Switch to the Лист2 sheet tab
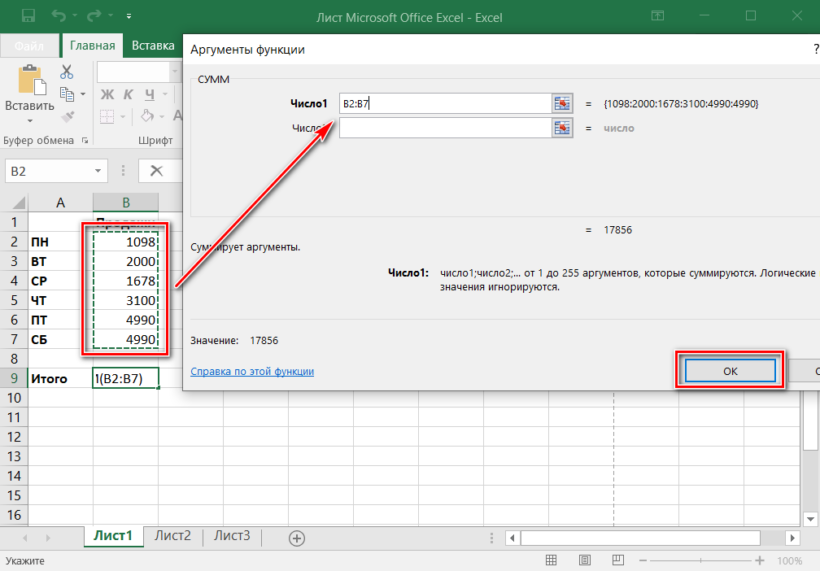820x571 pixels. [173, 536]
